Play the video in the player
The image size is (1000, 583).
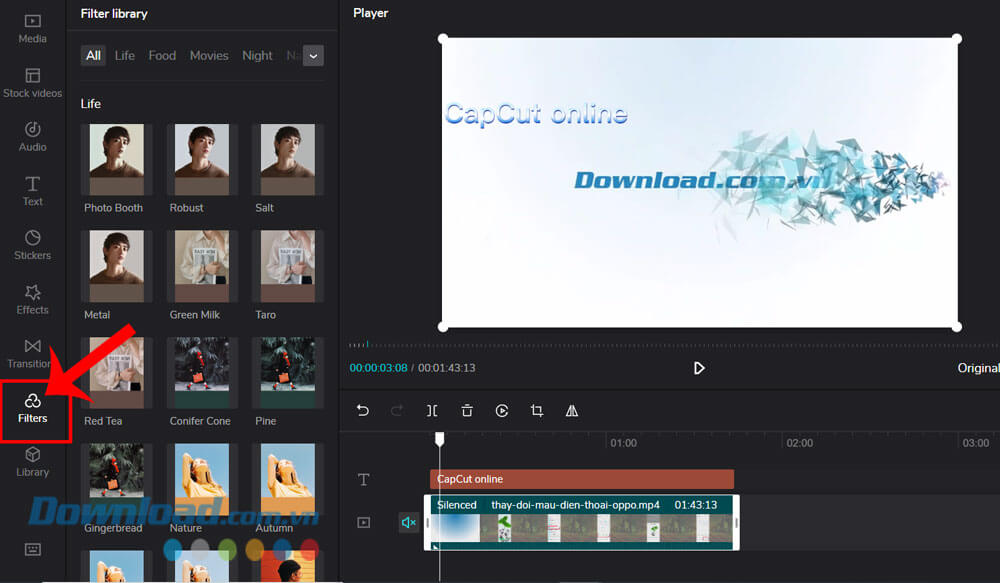pyautogui.click(x=699, y=368)
